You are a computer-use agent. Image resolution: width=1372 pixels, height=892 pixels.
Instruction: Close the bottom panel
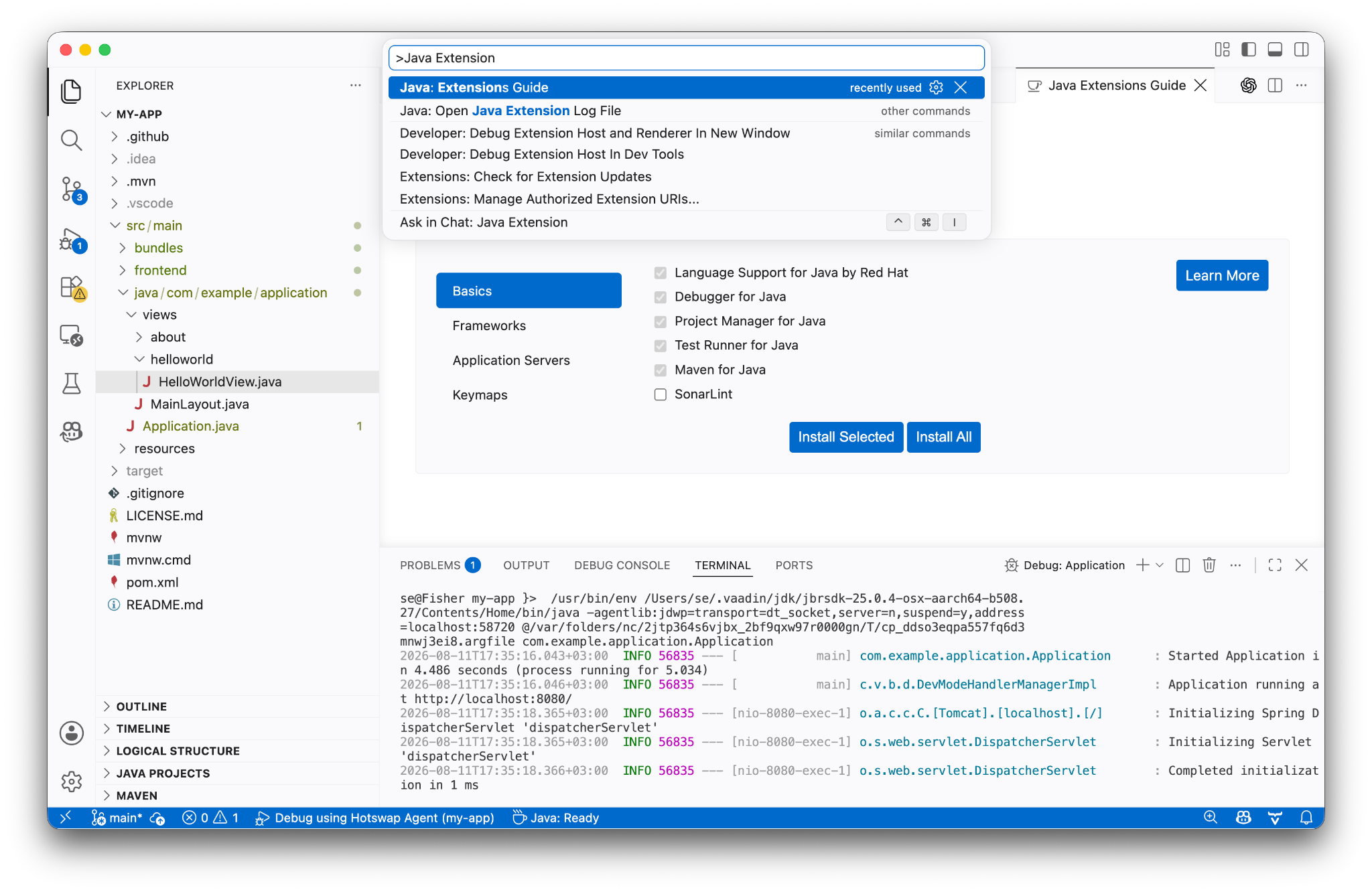click(x=1301, y=565)
